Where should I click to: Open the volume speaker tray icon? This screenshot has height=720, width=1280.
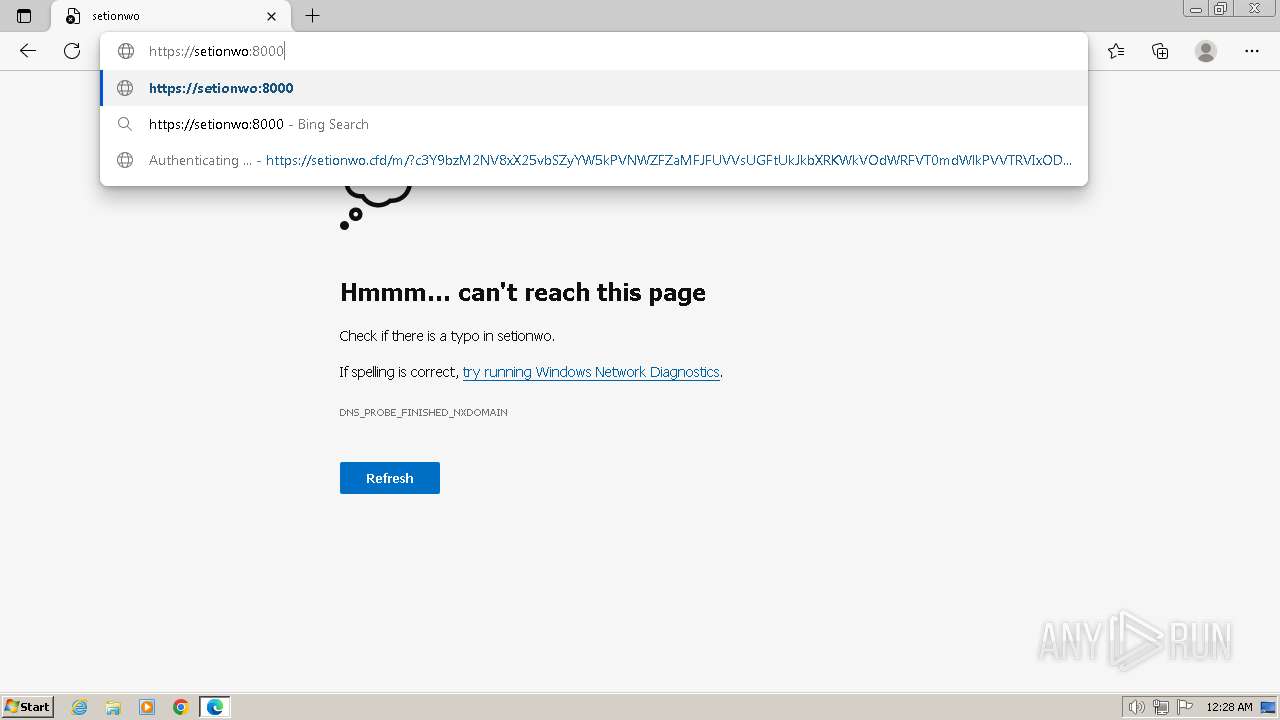tap(1137, 707)
